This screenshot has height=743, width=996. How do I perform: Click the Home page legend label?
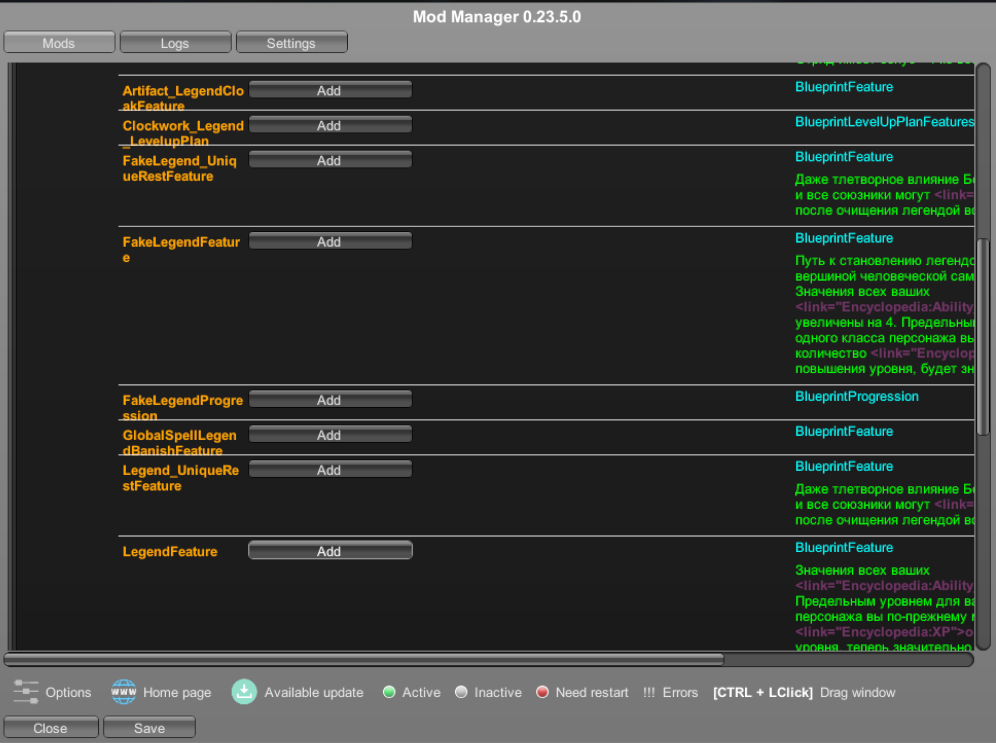[177, 692]
